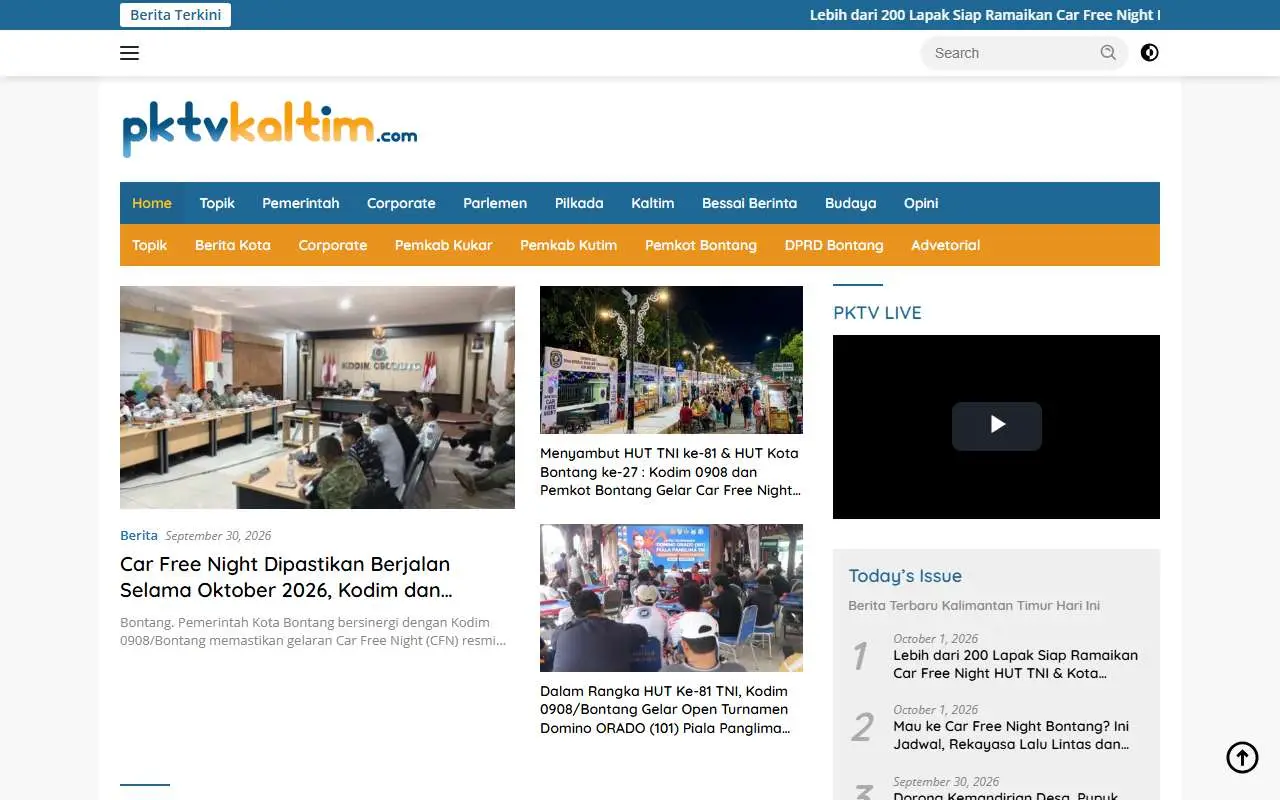
Task: Open headline Car Free Night Dipastikan Berjalan
Action: (286, 577)
